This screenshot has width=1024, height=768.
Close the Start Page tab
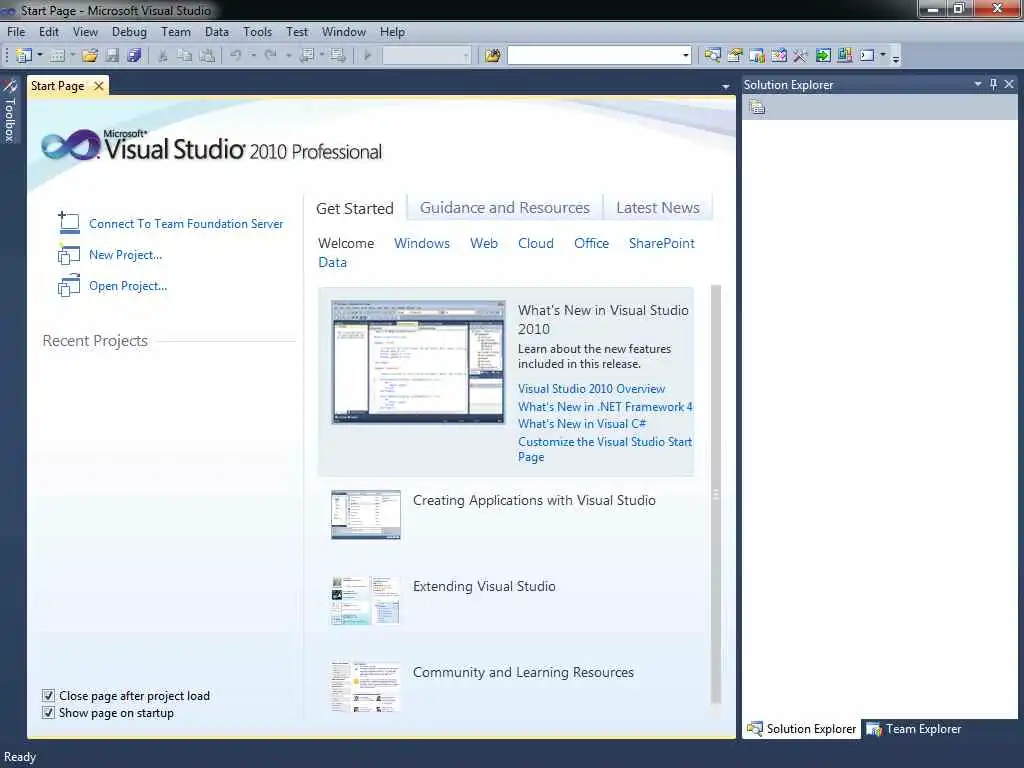pos(99,86)
